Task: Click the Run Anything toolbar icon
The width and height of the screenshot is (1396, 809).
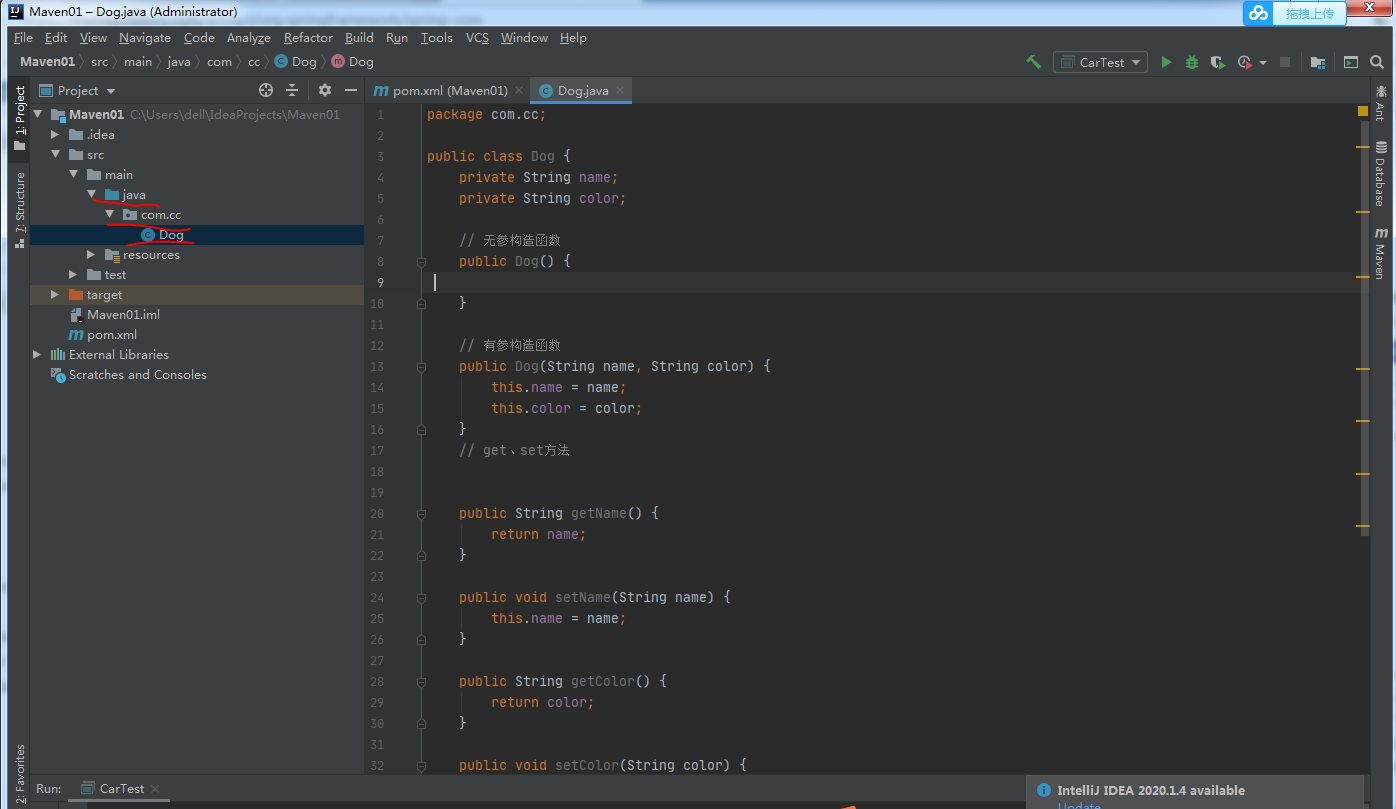Action: pos(1350,62)
